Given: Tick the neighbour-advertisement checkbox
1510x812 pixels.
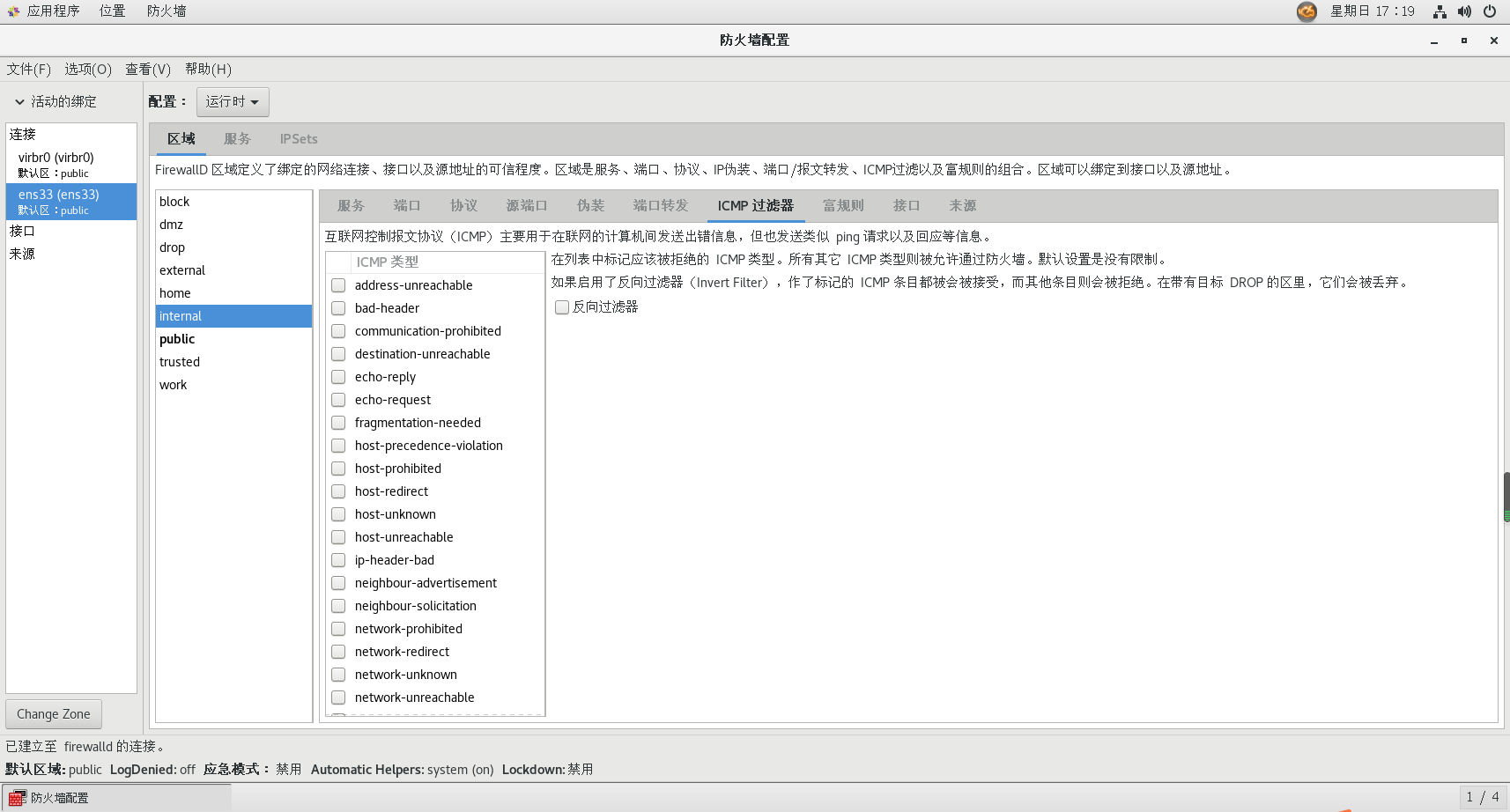Looking at the screenshot, I should (338, 583).
